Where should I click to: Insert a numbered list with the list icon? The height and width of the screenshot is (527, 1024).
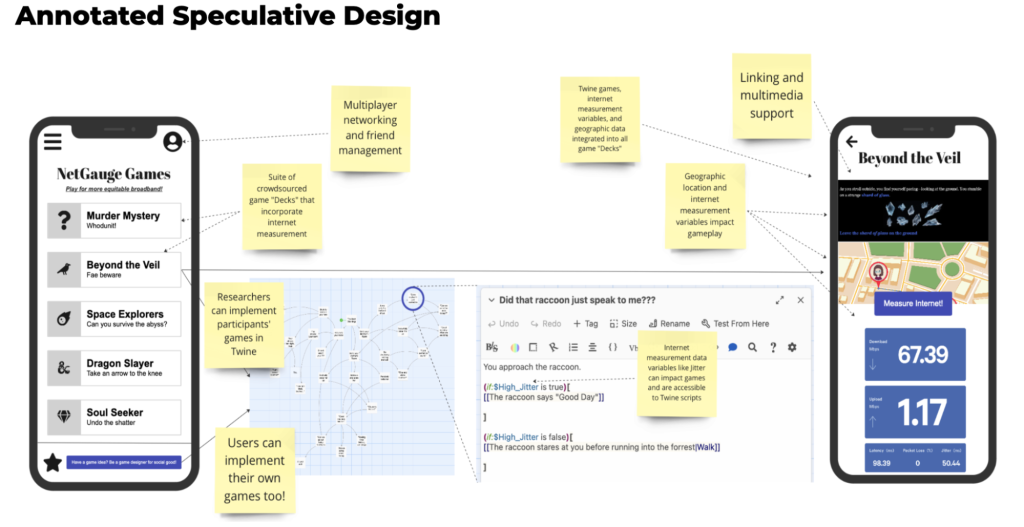click(573, 347)
